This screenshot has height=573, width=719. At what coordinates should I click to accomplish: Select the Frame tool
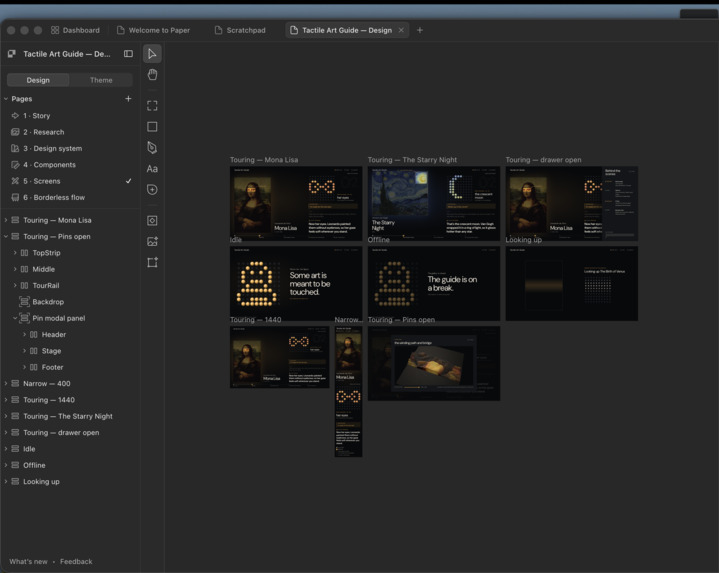152,106
